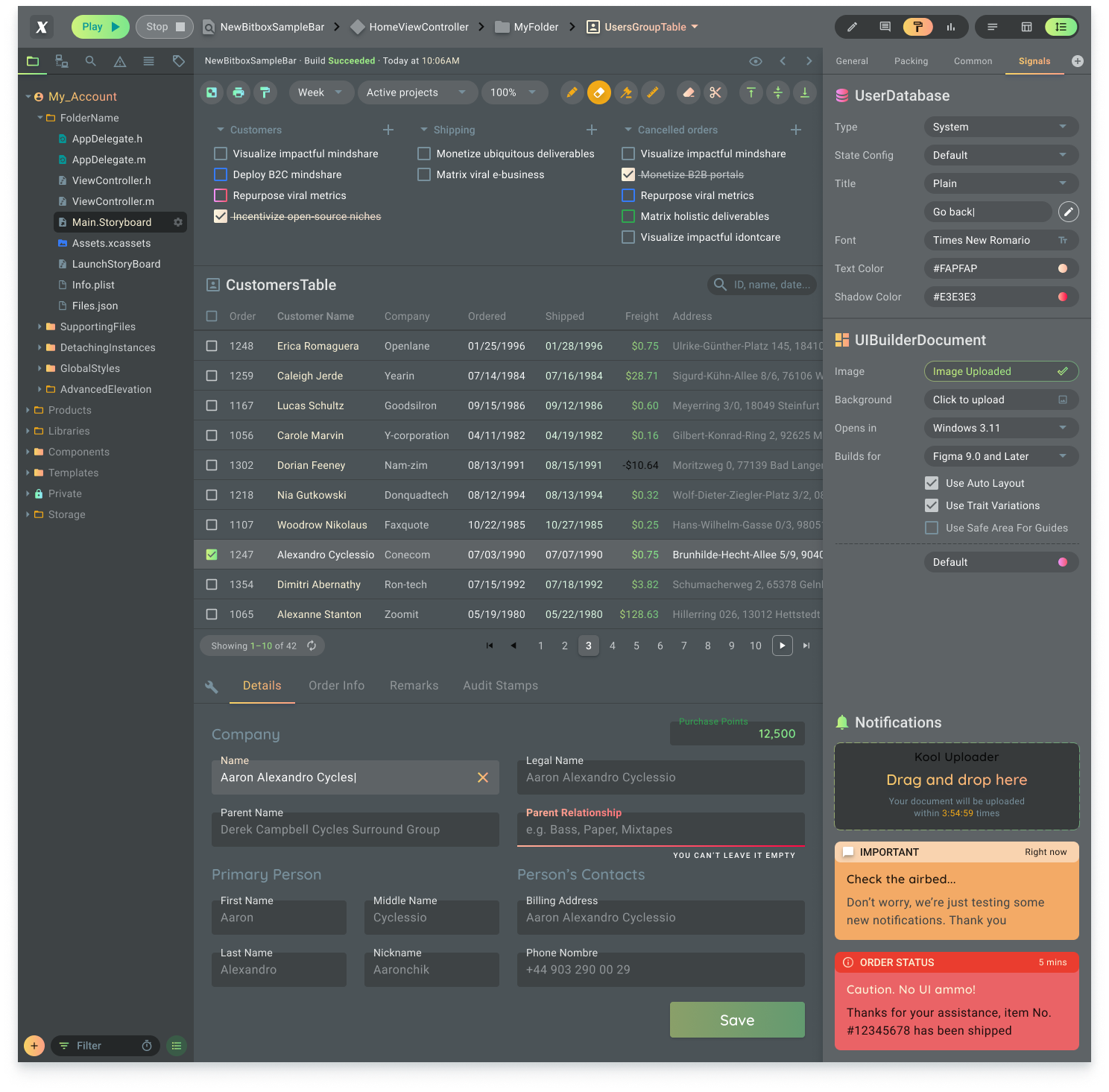The height and width of the screenshot is (1092, 1109).
Task: Open the Active projects dropdown
Action: coord(417,92)
